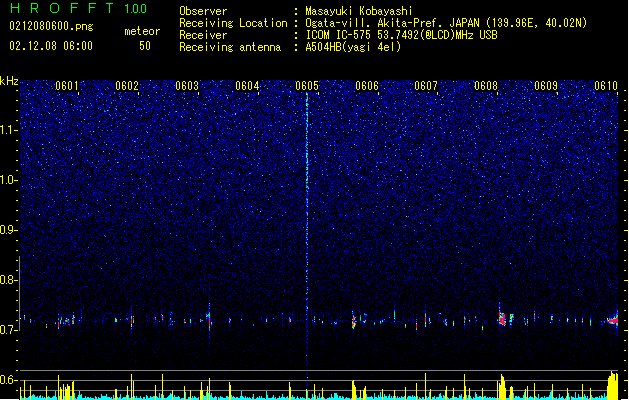The width and height of the screenshot is (629, 400).
Task: Click time marker 0606
Action: 367,86
